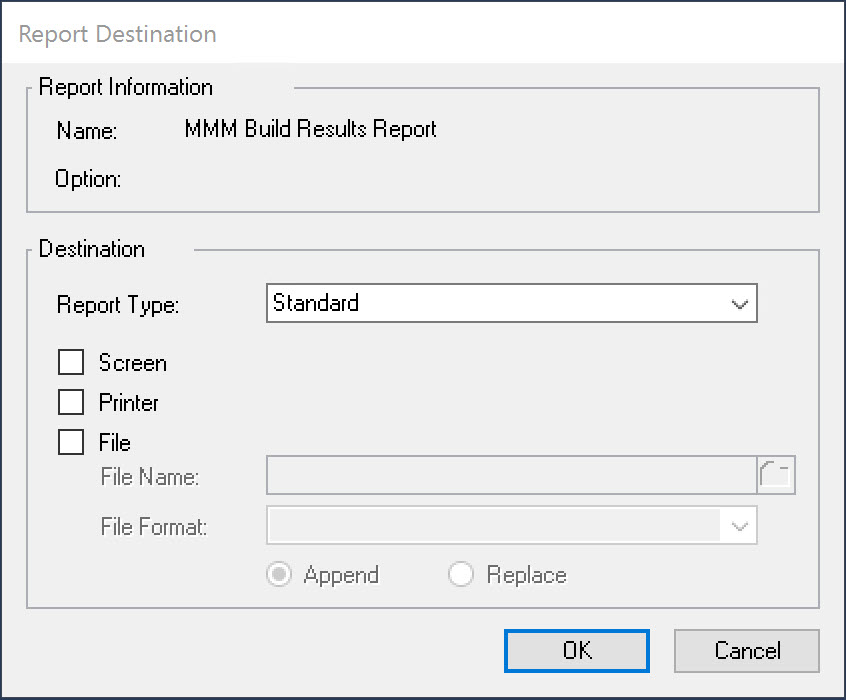Select the Append radio button
The height and width of the screenshot is (700, 846).
click(x=280, y=575)
